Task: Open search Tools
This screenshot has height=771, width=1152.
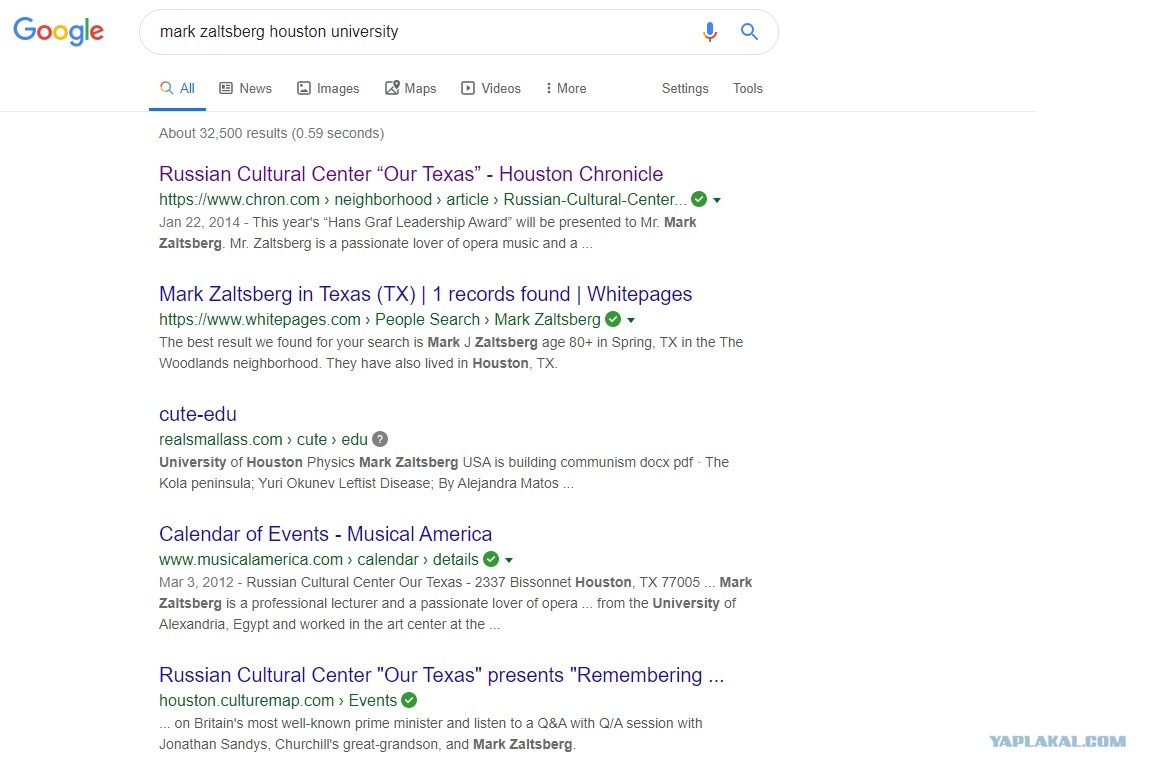Action: click(x=747, y=88)
